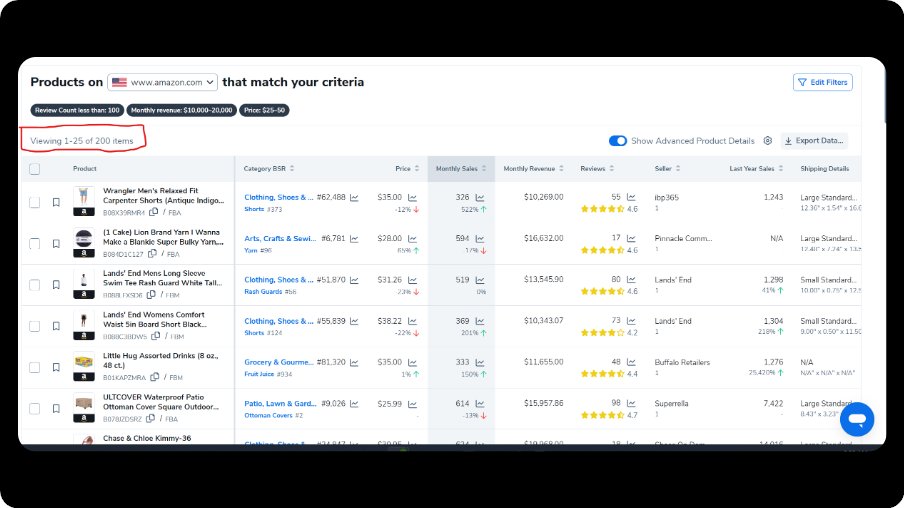Copy ASIN of ULTCOVER Patio Ottoman Cover
904x508 pixels.
(x=150, y=419)
